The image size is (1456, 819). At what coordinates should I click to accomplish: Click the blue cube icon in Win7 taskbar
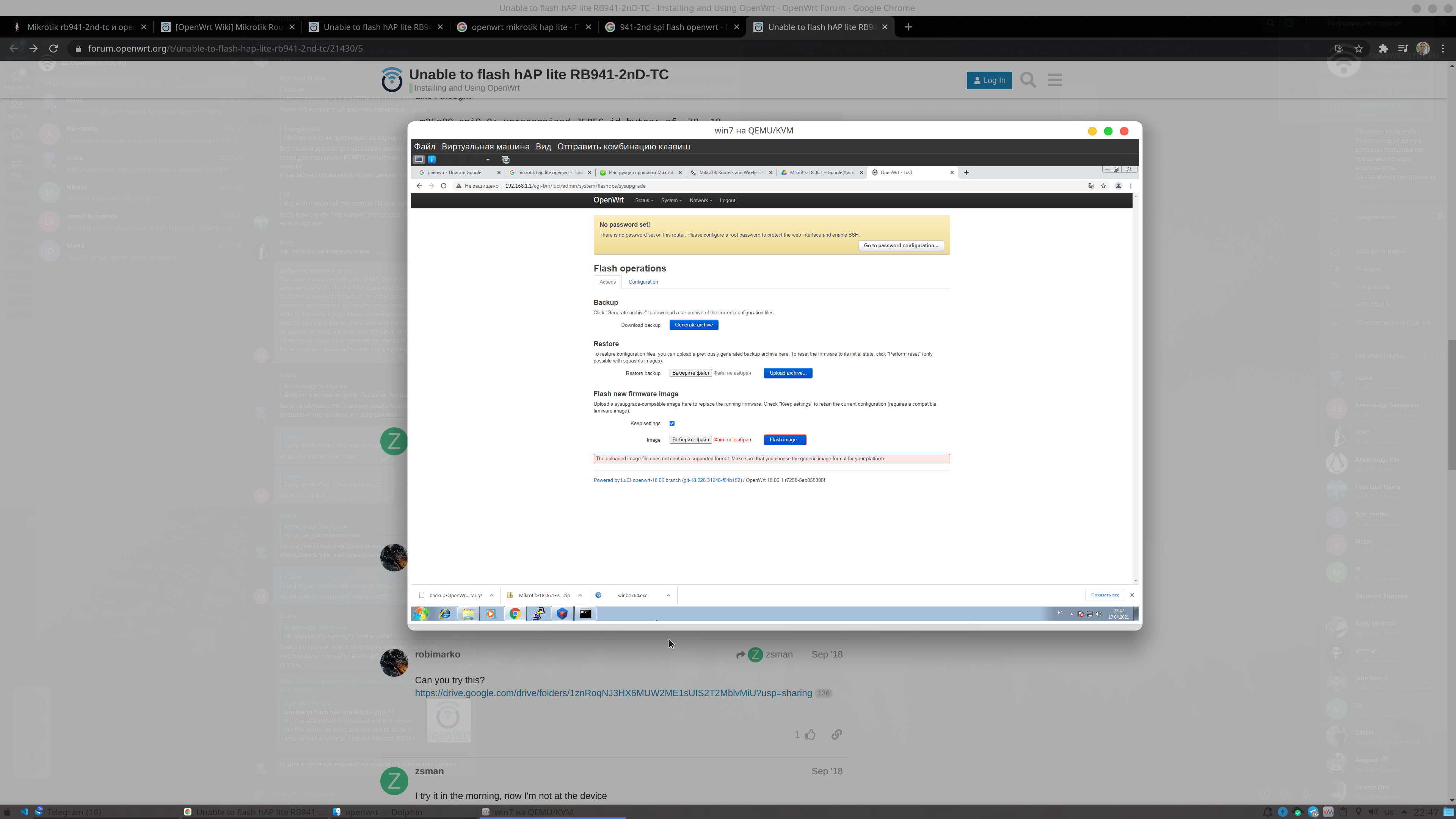[562, 613]
